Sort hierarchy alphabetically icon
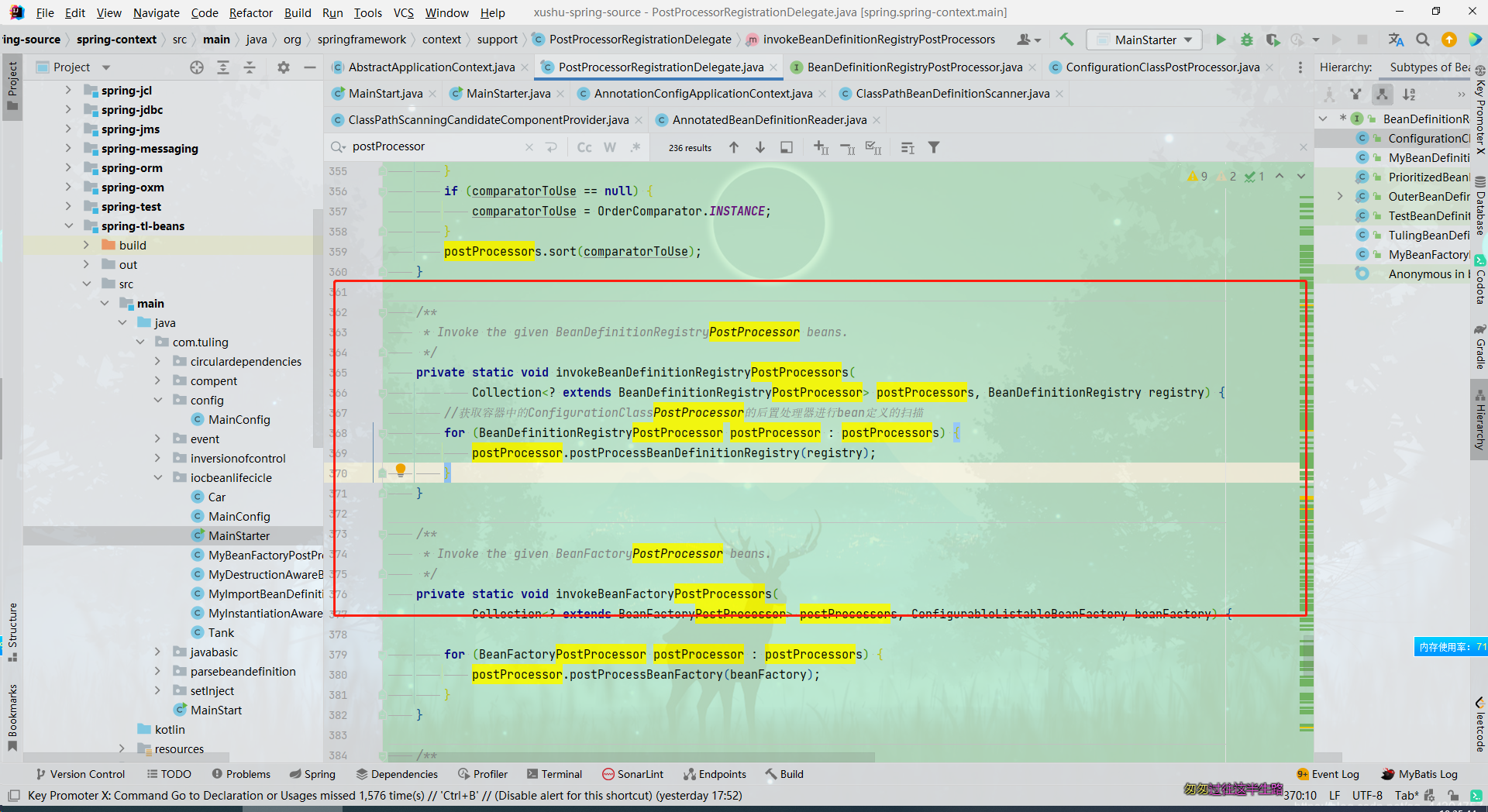Screen dimensions: 1488x812 tap(1409, 95)
